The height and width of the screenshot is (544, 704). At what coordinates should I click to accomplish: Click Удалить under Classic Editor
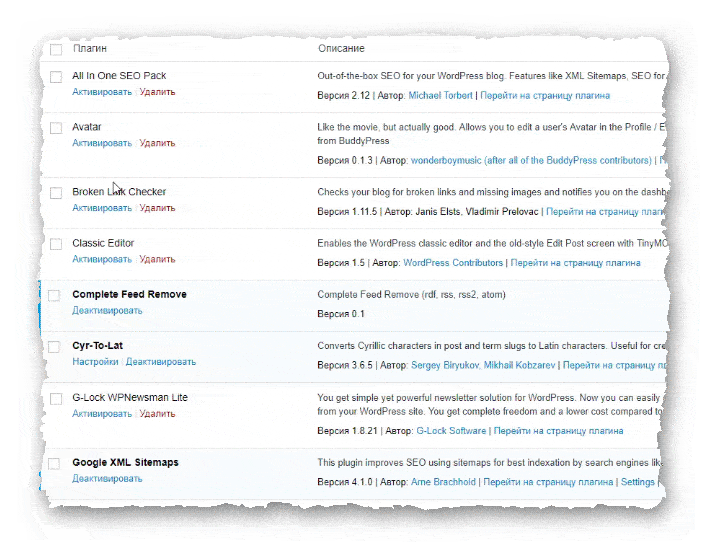(x=157, y=259)
